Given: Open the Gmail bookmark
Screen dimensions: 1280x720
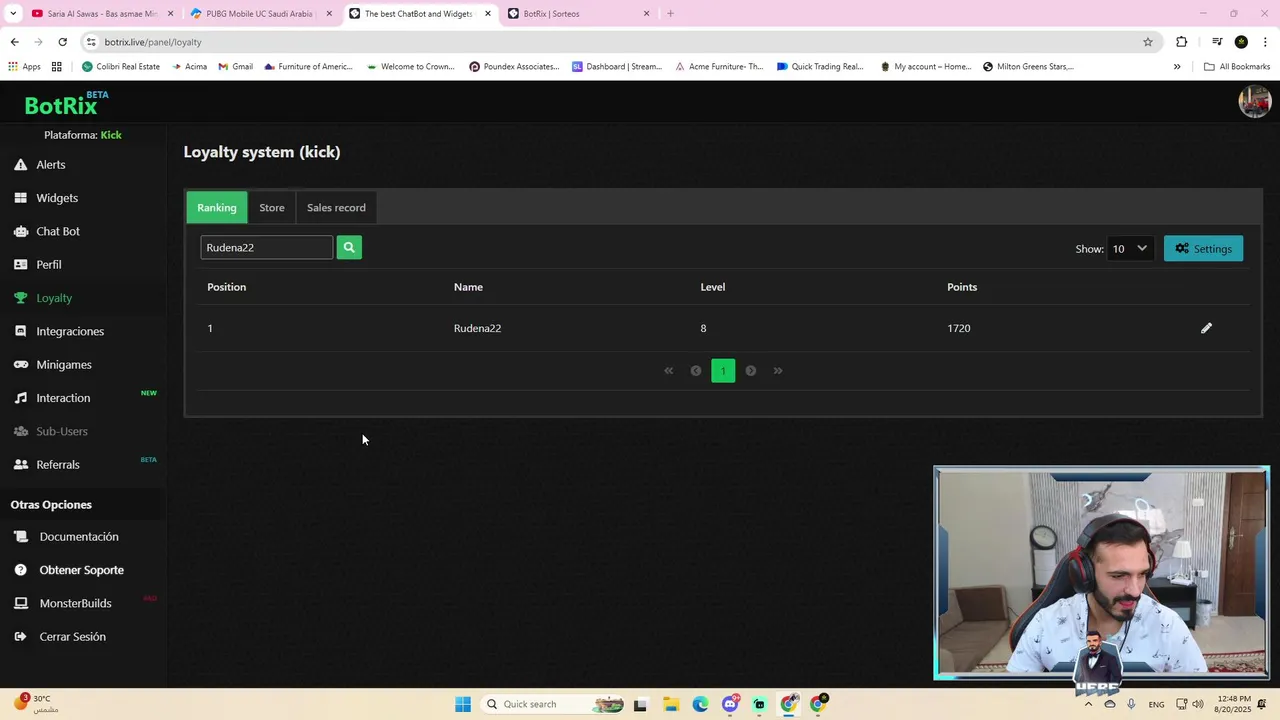Looking at the screenshot, I should 236,67.
